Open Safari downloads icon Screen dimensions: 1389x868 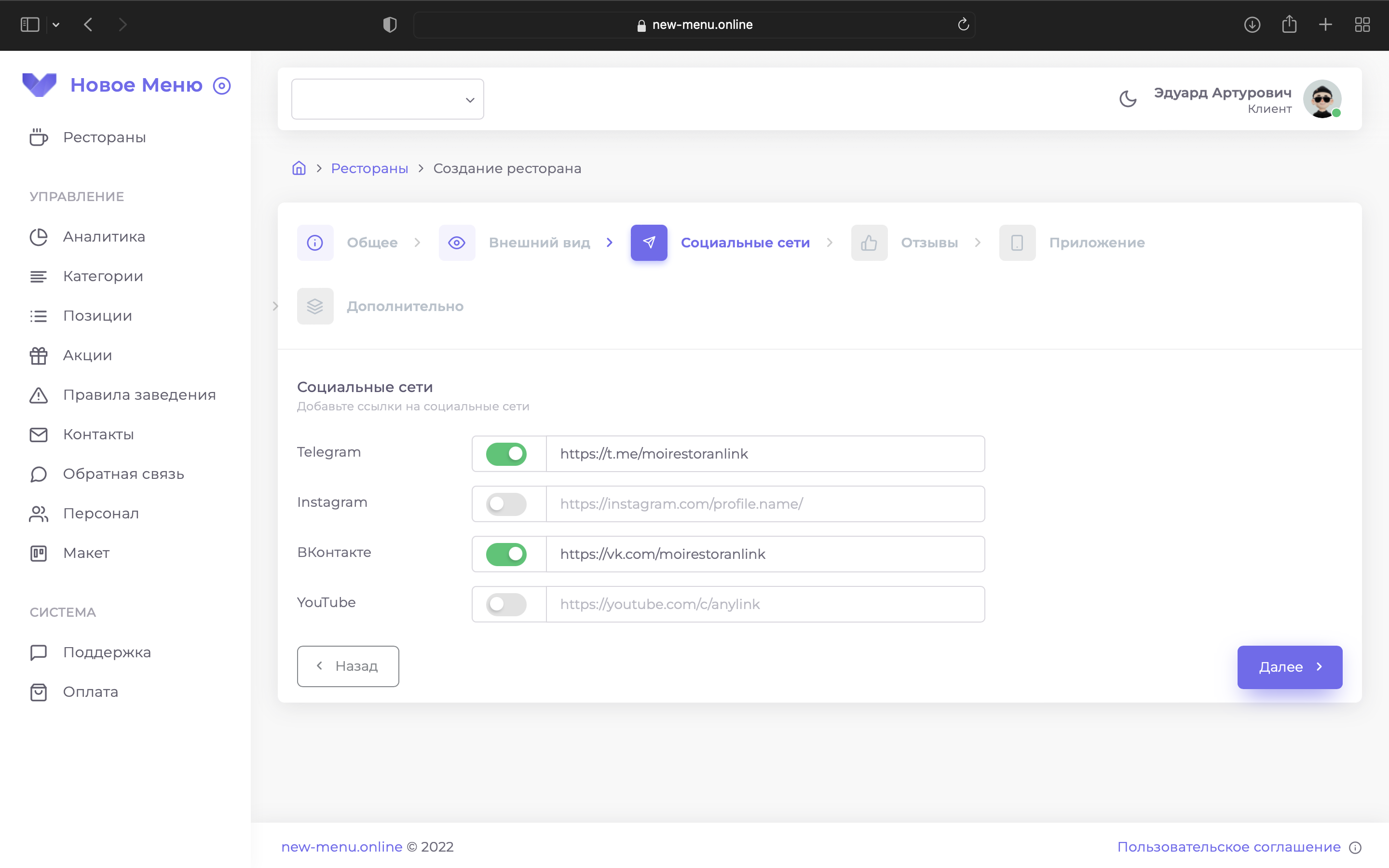point(1252,25)
